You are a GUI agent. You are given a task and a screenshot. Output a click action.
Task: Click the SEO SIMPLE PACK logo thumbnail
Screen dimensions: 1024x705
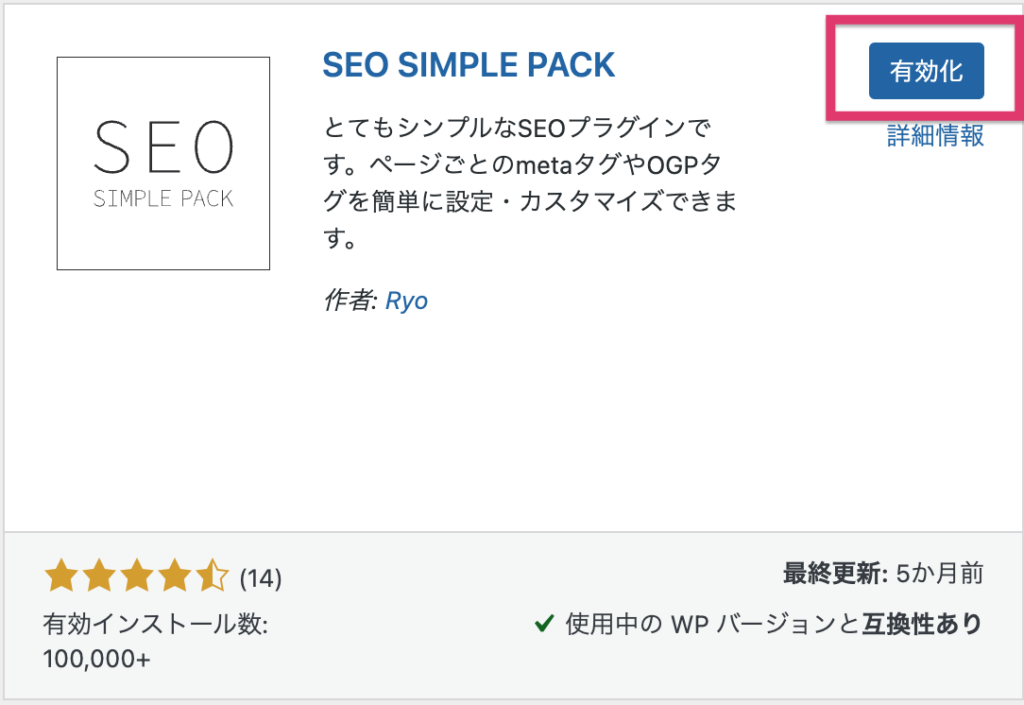coord(163,163)
